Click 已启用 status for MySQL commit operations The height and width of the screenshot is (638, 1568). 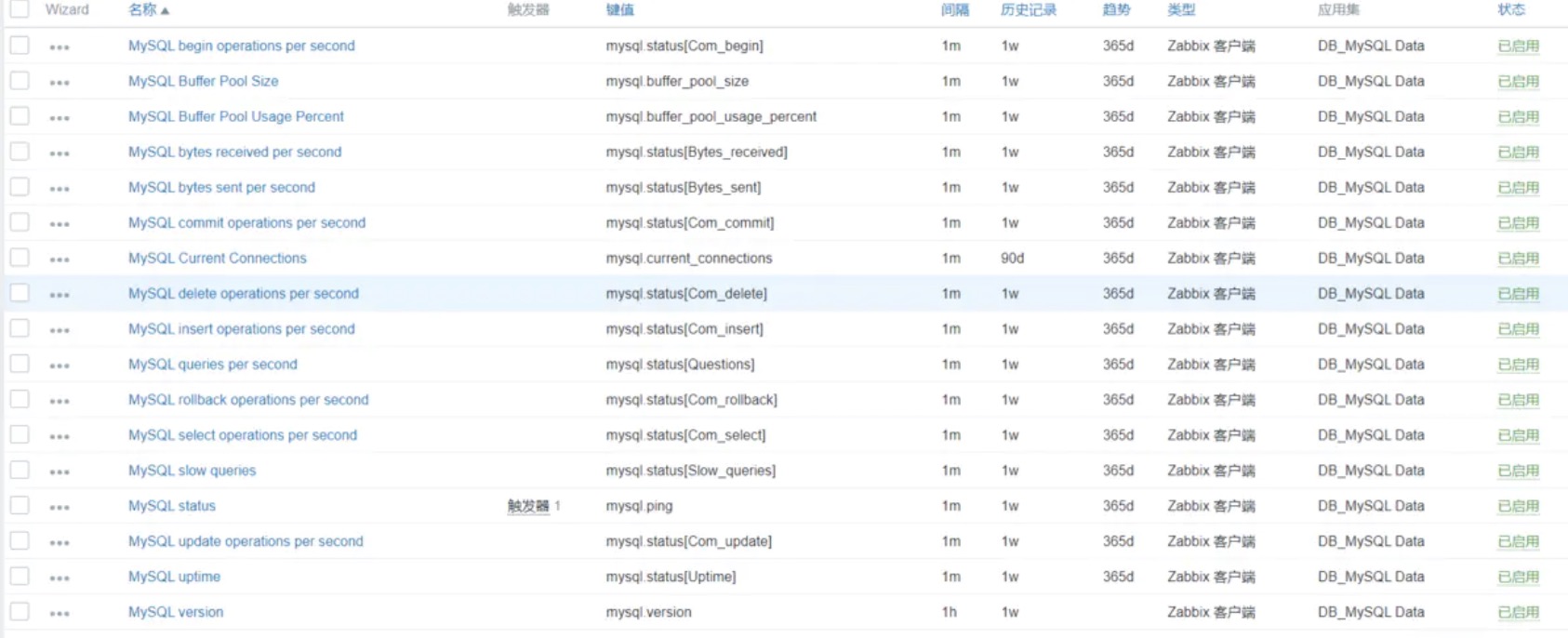click(1518, 223)
